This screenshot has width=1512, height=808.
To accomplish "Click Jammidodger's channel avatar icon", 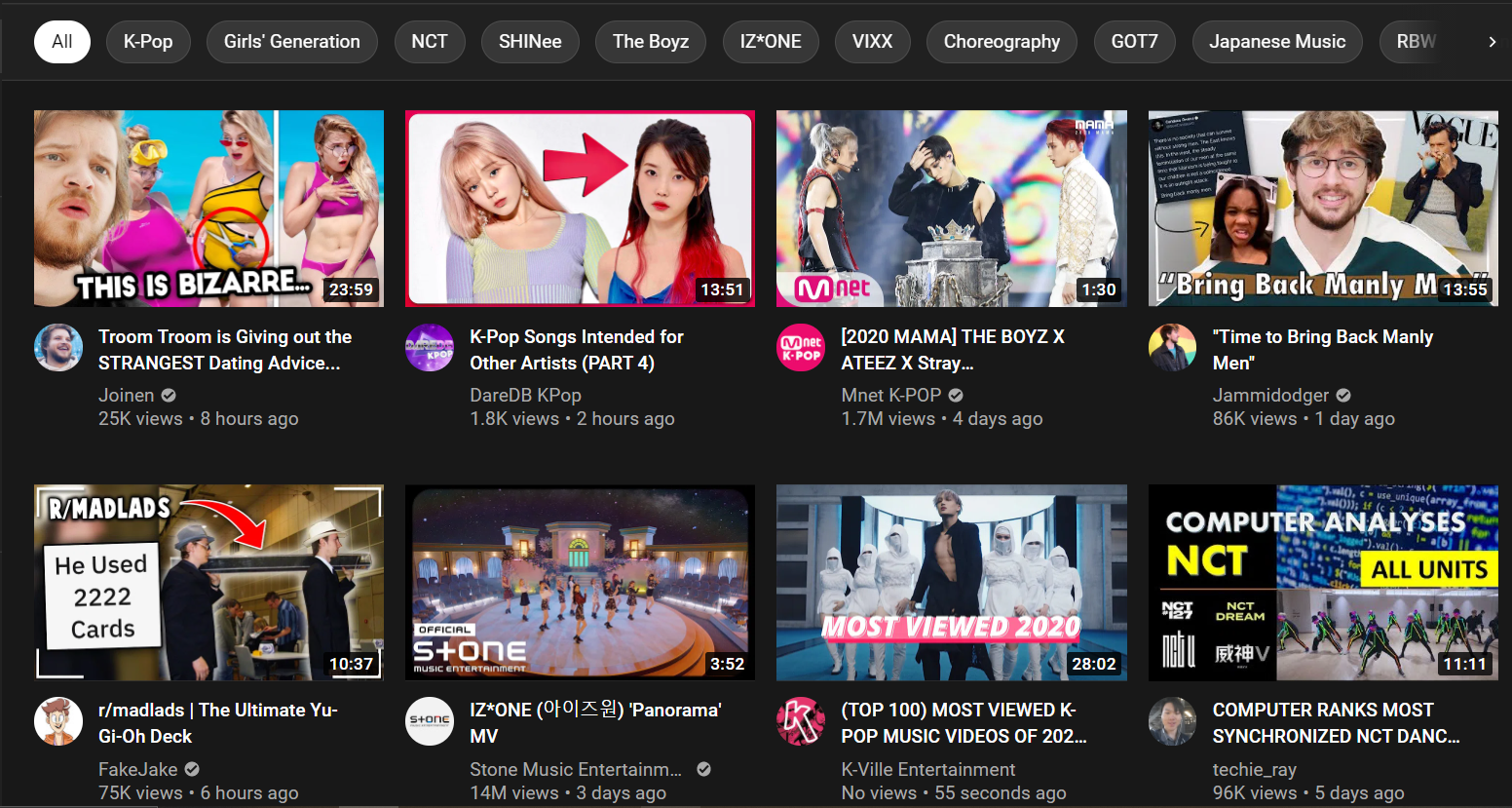I will point(1172,348).
